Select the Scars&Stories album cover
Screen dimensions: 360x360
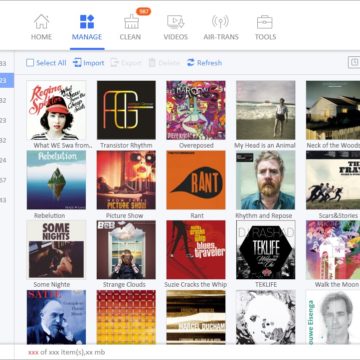click(x=333, y=180)
